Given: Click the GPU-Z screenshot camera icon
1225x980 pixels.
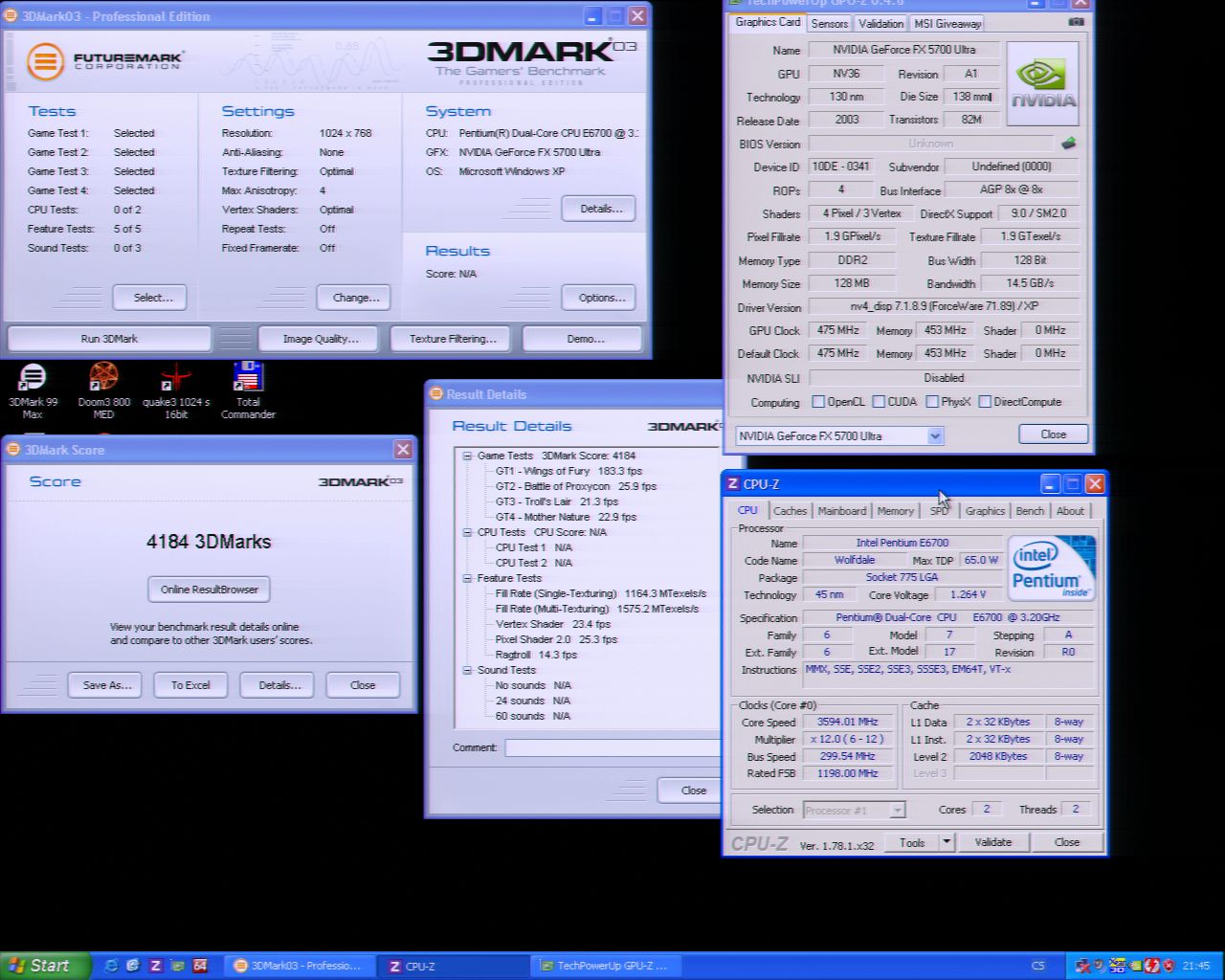Looking at the screenshot, I should click(x=1076, y=22).
